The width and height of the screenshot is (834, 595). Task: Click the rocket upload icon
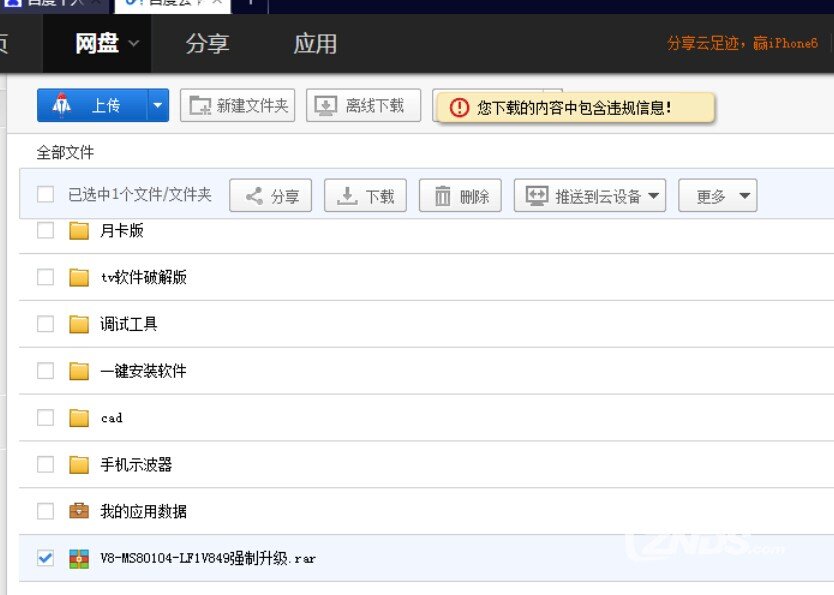62,105
